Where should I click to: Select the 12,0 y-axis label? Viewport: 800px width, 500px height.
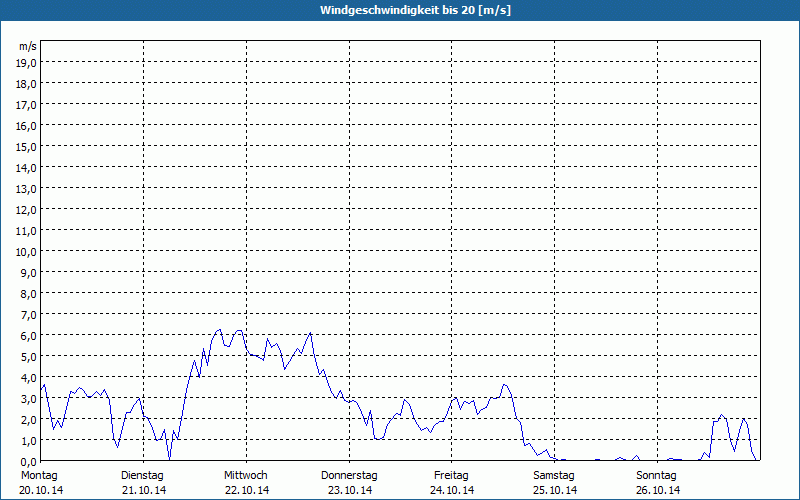(x=27, y=210)
